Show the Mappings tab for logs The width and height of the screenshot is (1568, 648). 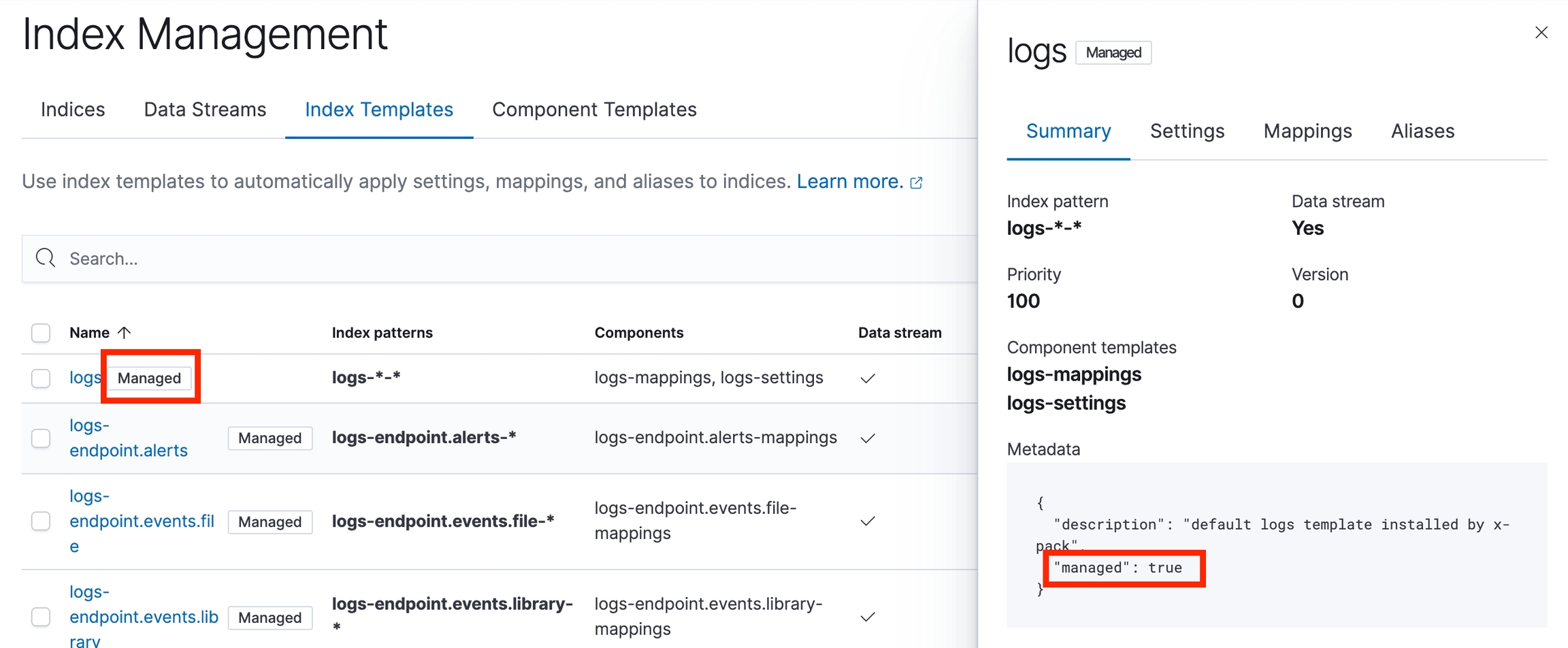[x=1307, y=131]
